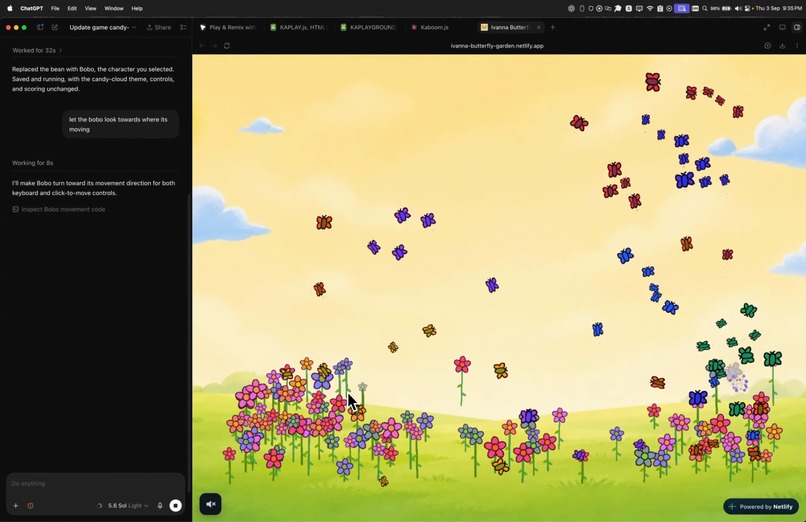
Task: Expand the Worked for 32s details
Action: [x=37, y=50]
